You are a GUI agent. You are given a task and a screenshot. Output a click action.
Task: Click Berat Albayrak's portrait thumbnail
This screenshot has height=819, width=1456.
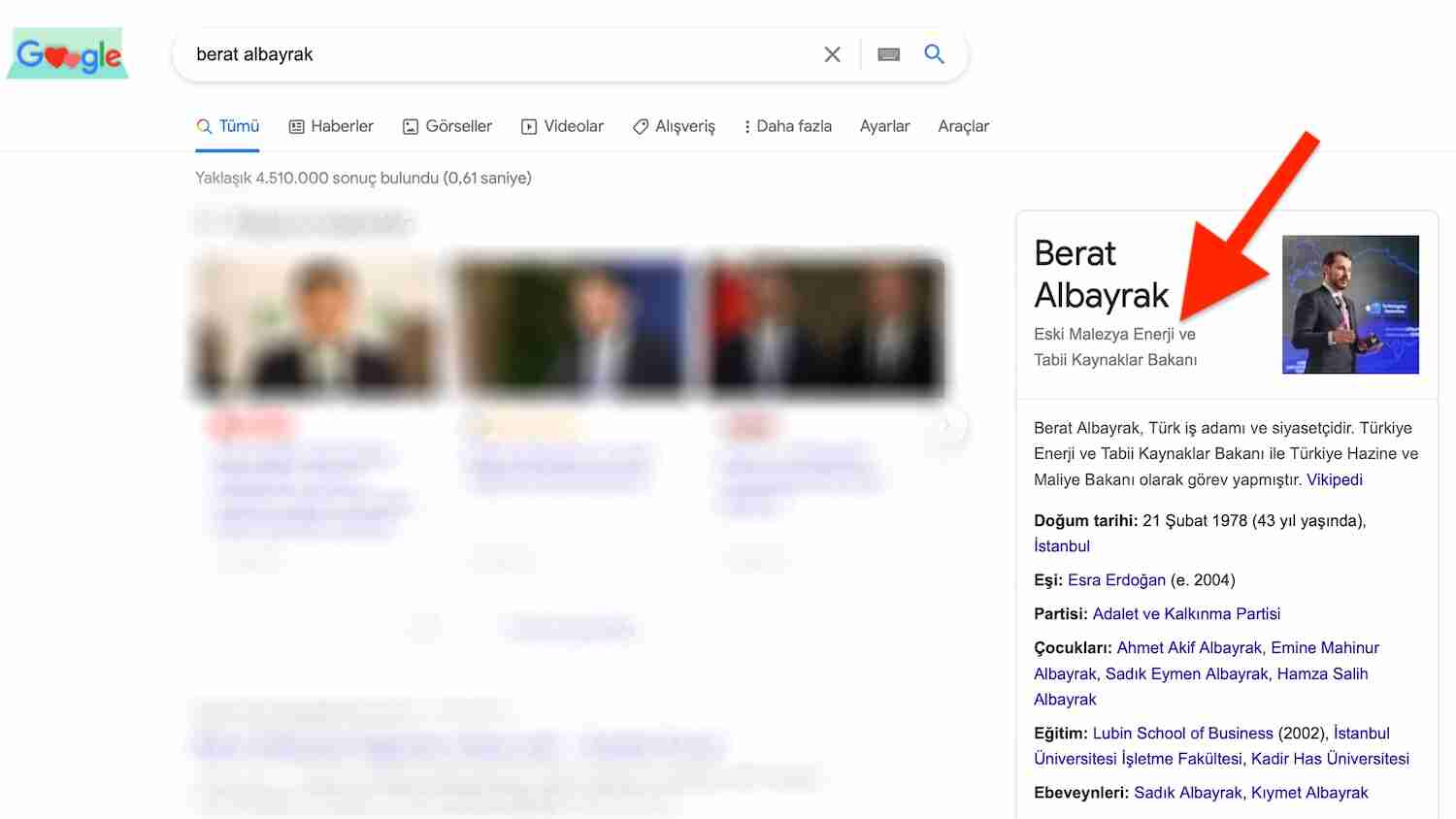tap(1350, 304)
